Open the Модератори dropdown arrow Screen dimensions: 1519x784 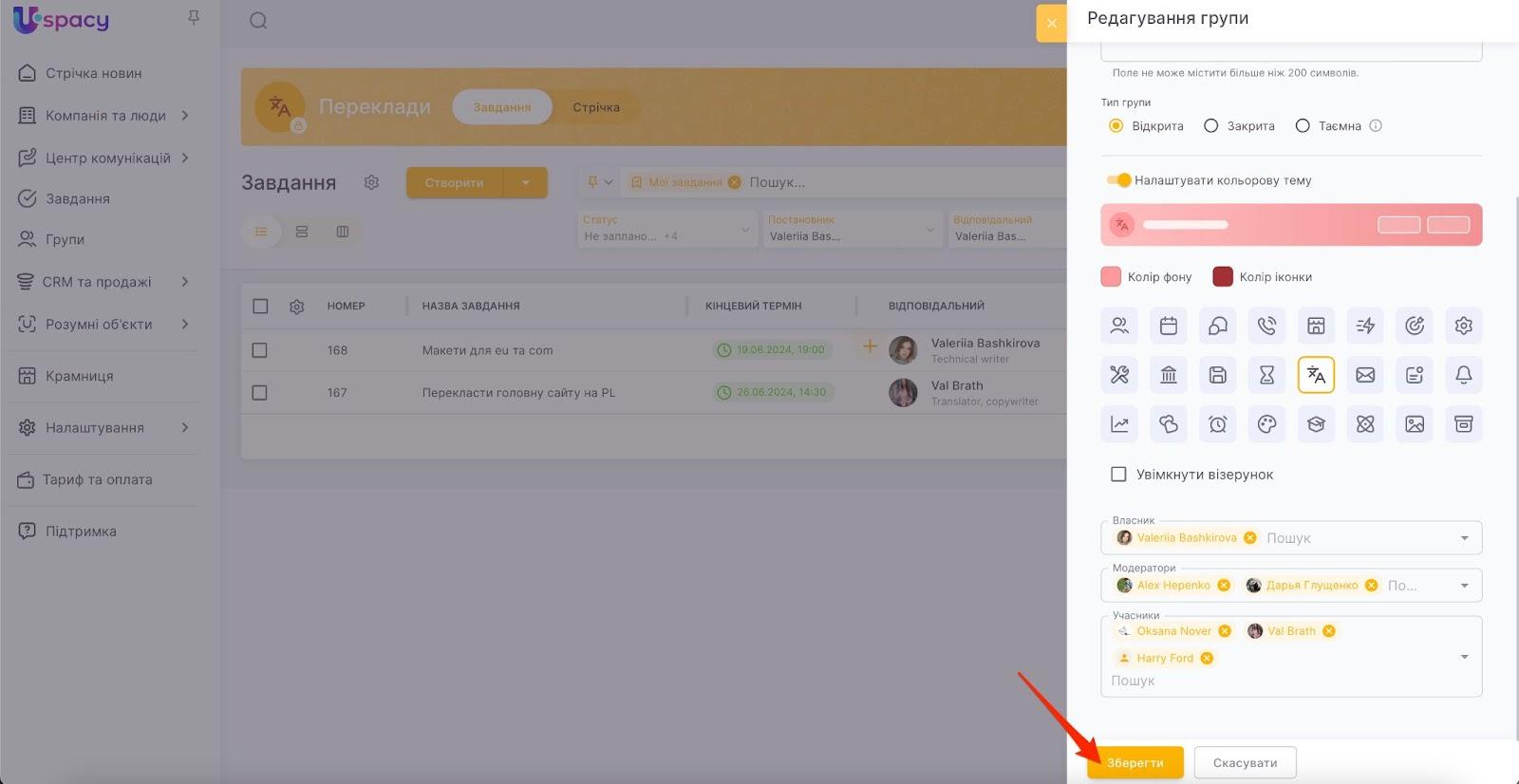1464,586
